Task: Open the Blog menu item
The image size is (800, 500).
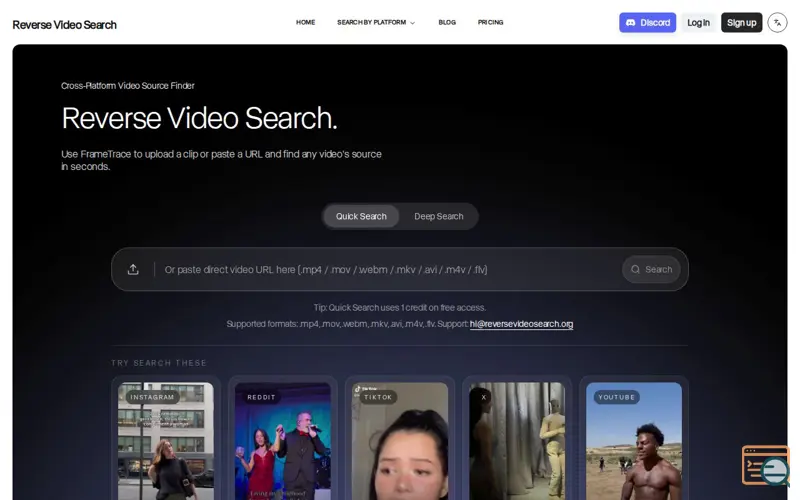Action: pyautogui.click(x=447, y=22)
